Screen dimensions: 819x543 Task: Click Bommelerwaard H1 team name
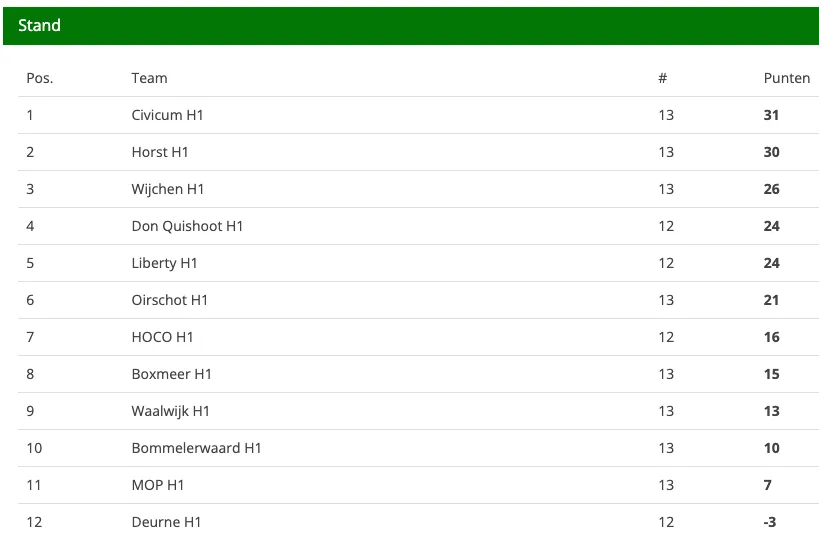pos(196,448)
